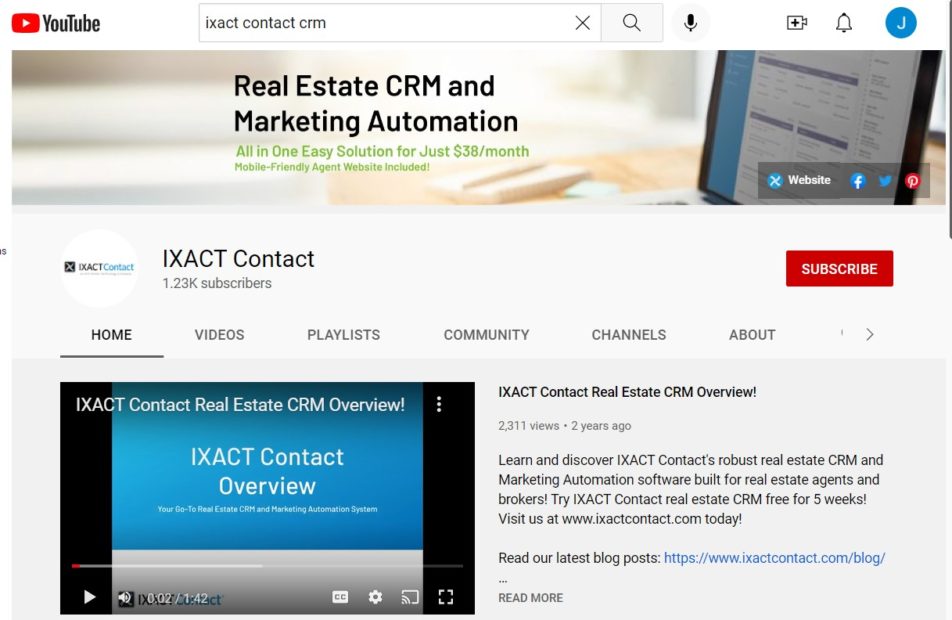Screen dimensions: 952x620
Task: Seek using the video progress bar
Action: point(267,566)
